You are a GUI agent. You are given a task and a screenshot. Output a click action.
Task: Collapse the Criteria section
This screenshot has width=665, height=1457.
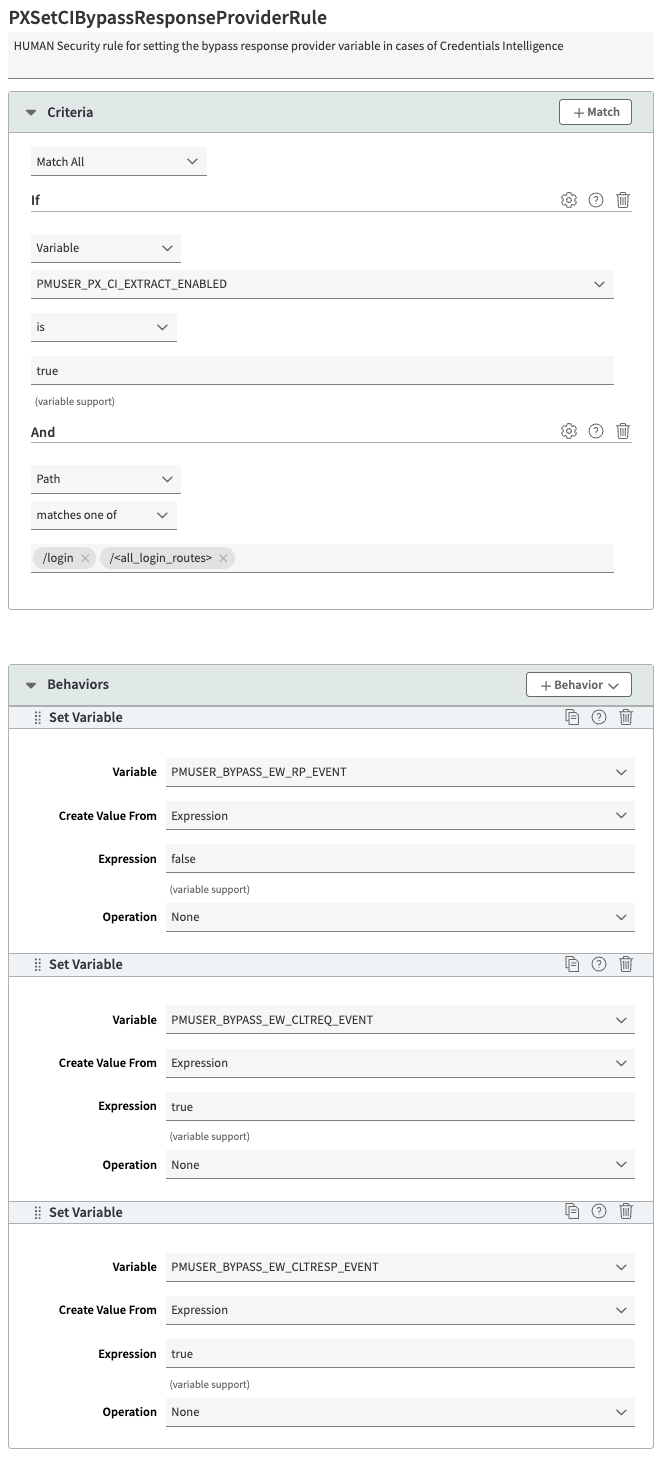point(31,113)
